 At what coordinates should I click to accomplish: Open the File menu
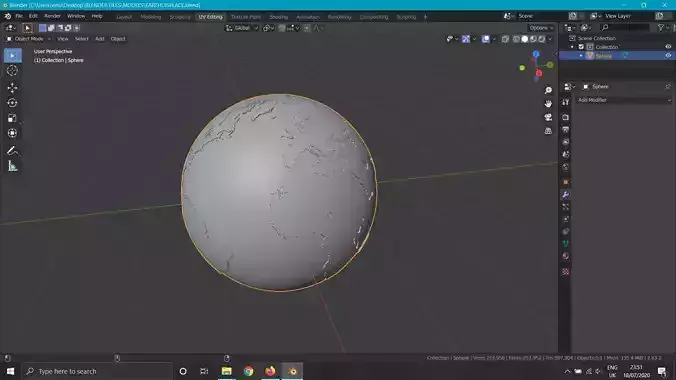point(19,16)
